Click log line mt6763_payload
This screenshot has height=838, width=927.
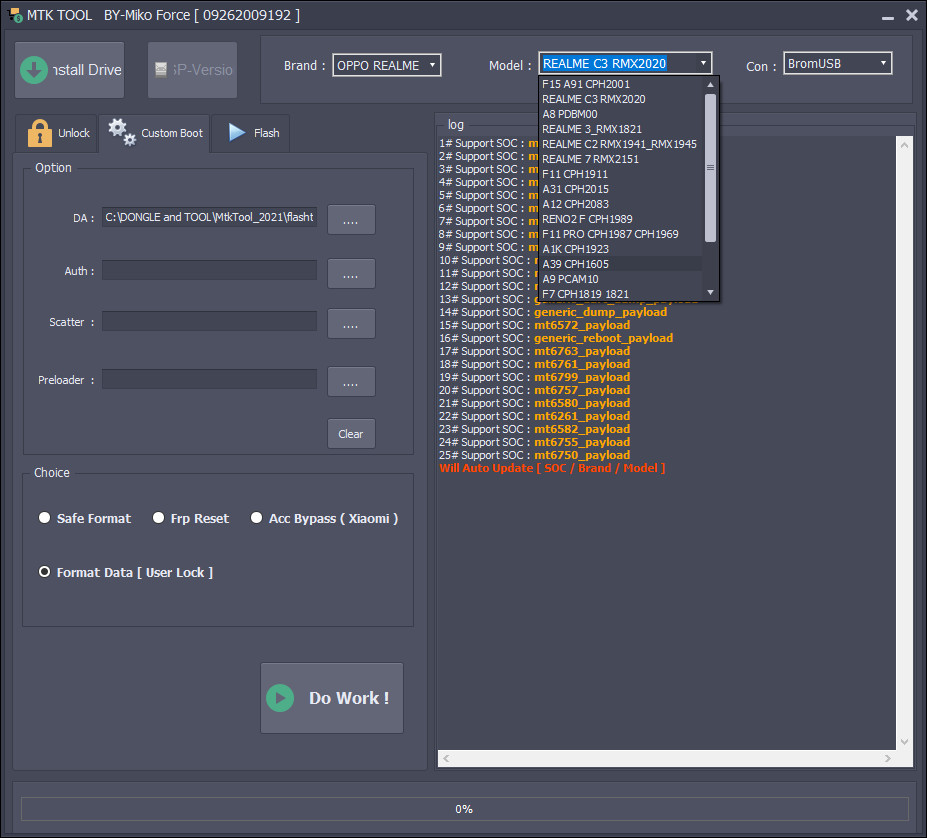click(535, 351)
